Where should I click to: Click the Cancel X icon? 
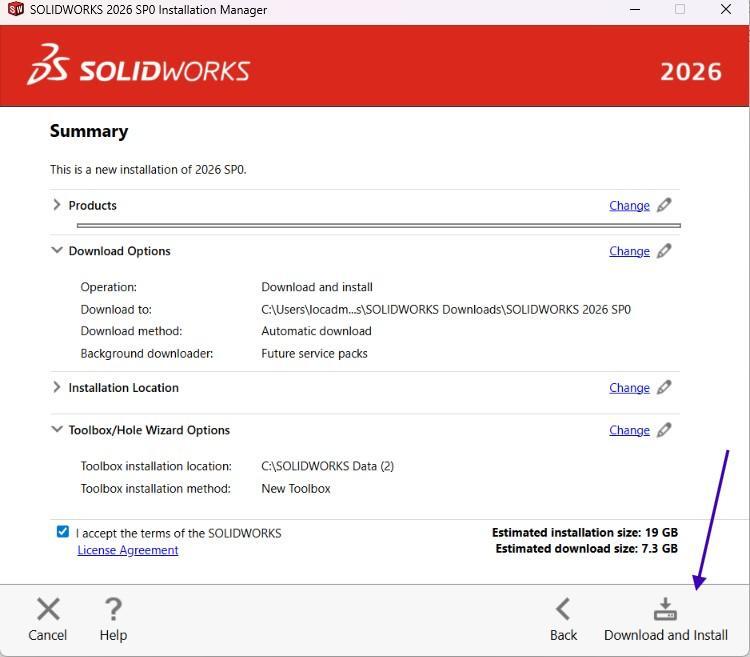pyautogui.click(x=48, y=609)
